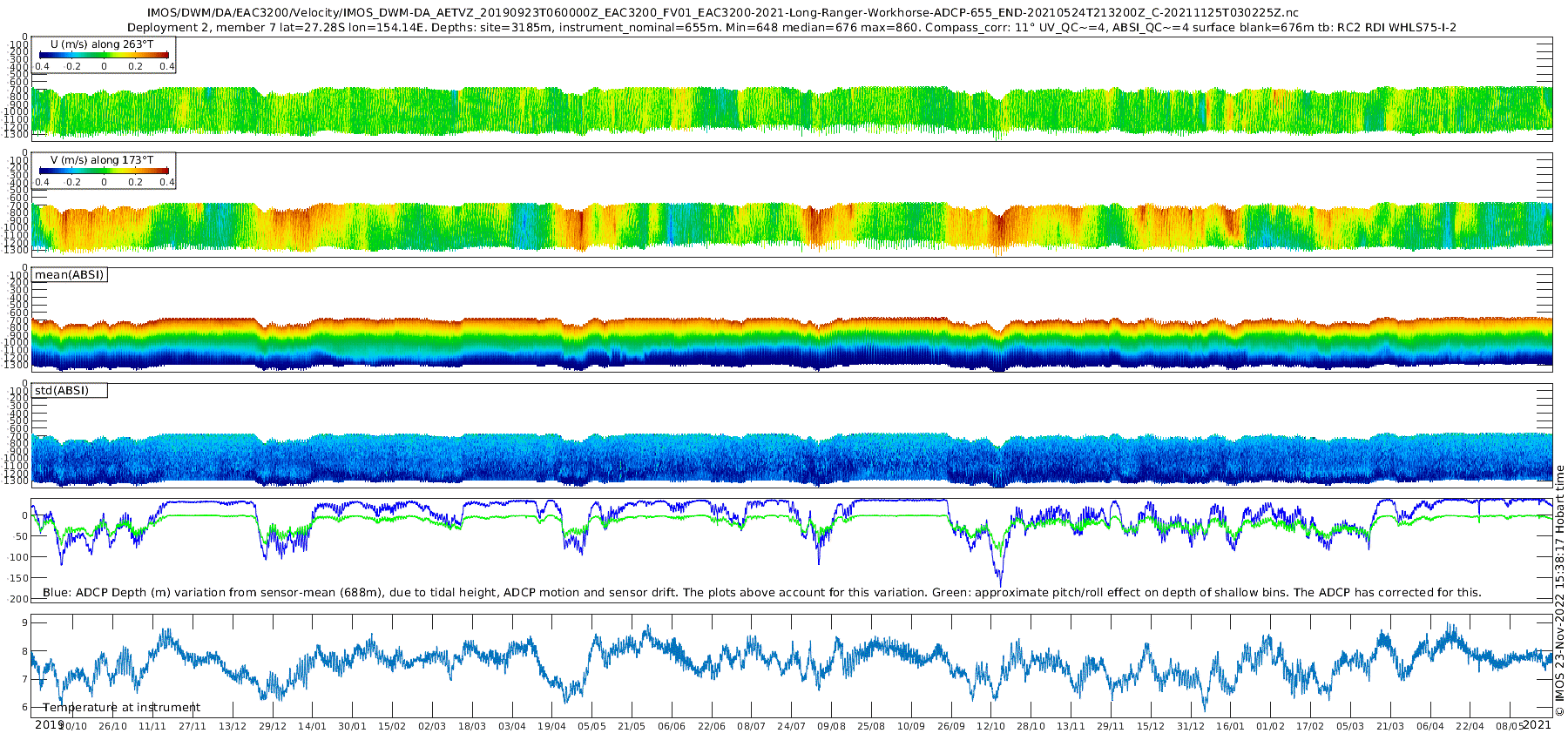Click the '10/10' date tick
The height and width of the screenshot is (740, 1568).
point(72,726)
